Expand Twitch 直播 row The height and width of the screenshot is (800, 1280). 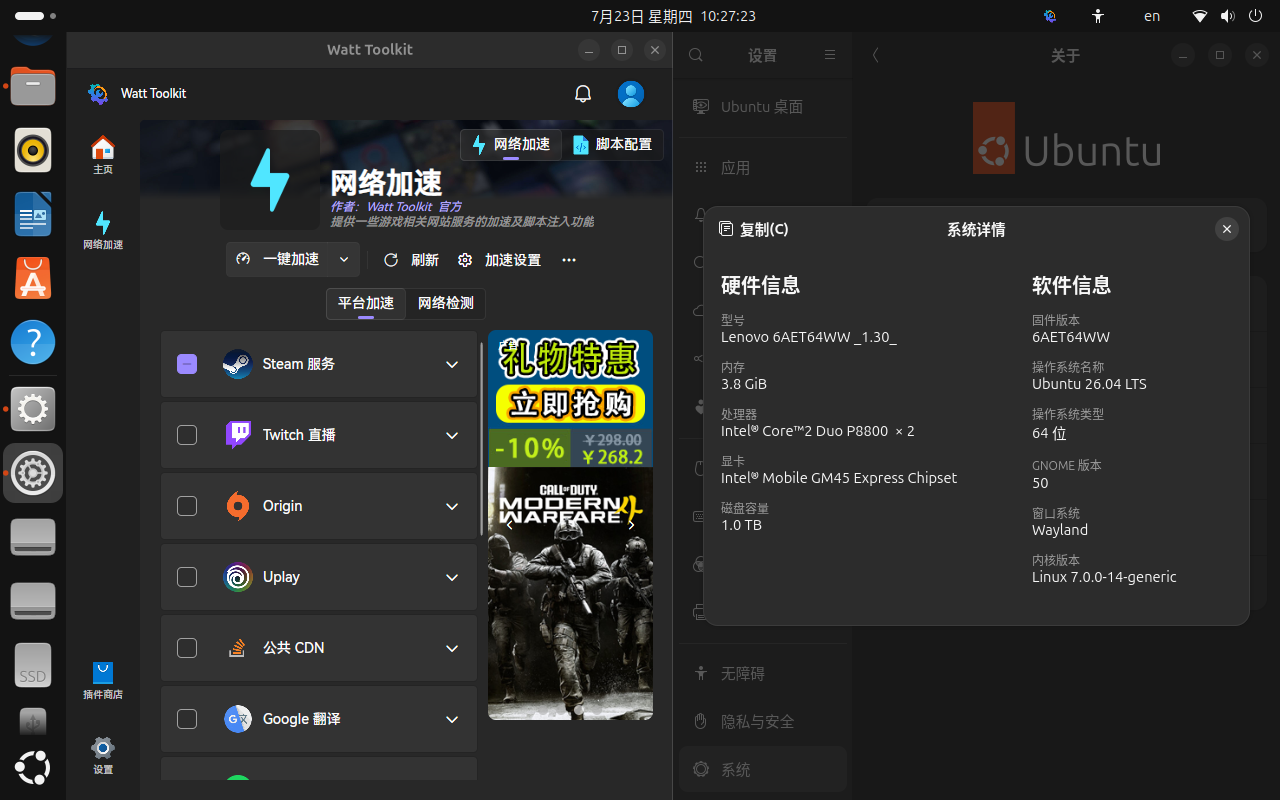(452, 436)
